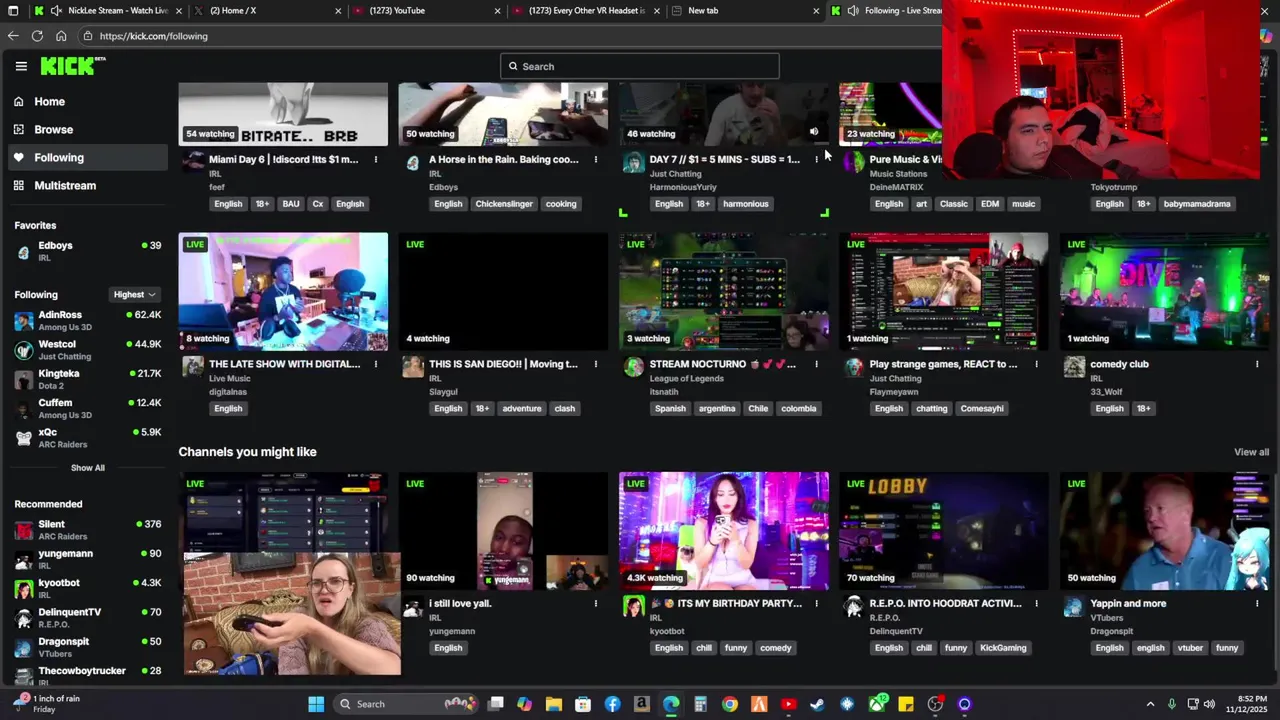Open File Explorer from the taskbar
The image size is (1280, 720).
coord(553,704)
